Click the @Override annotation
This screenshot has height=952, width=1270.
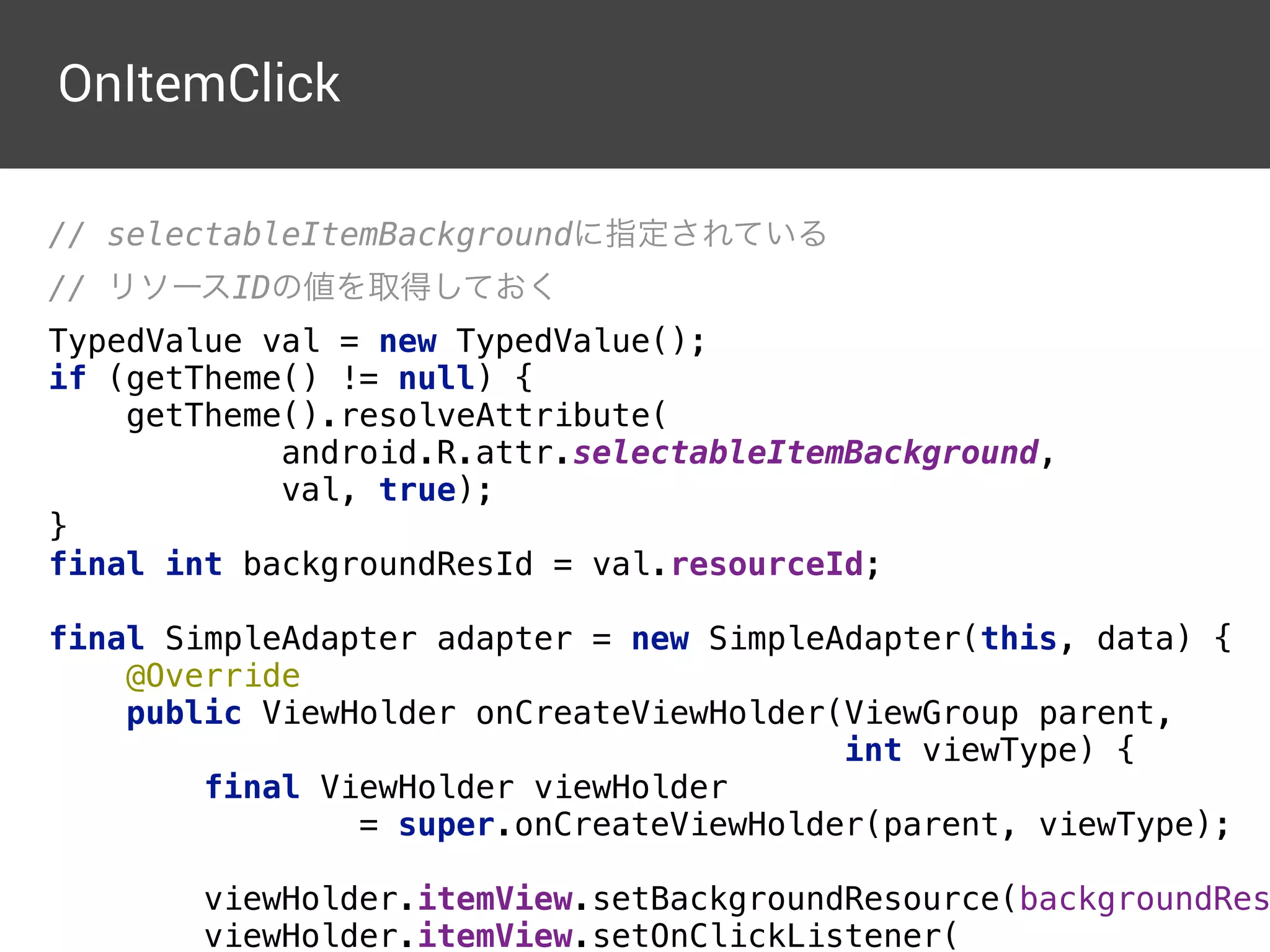(x=213, y=676)
